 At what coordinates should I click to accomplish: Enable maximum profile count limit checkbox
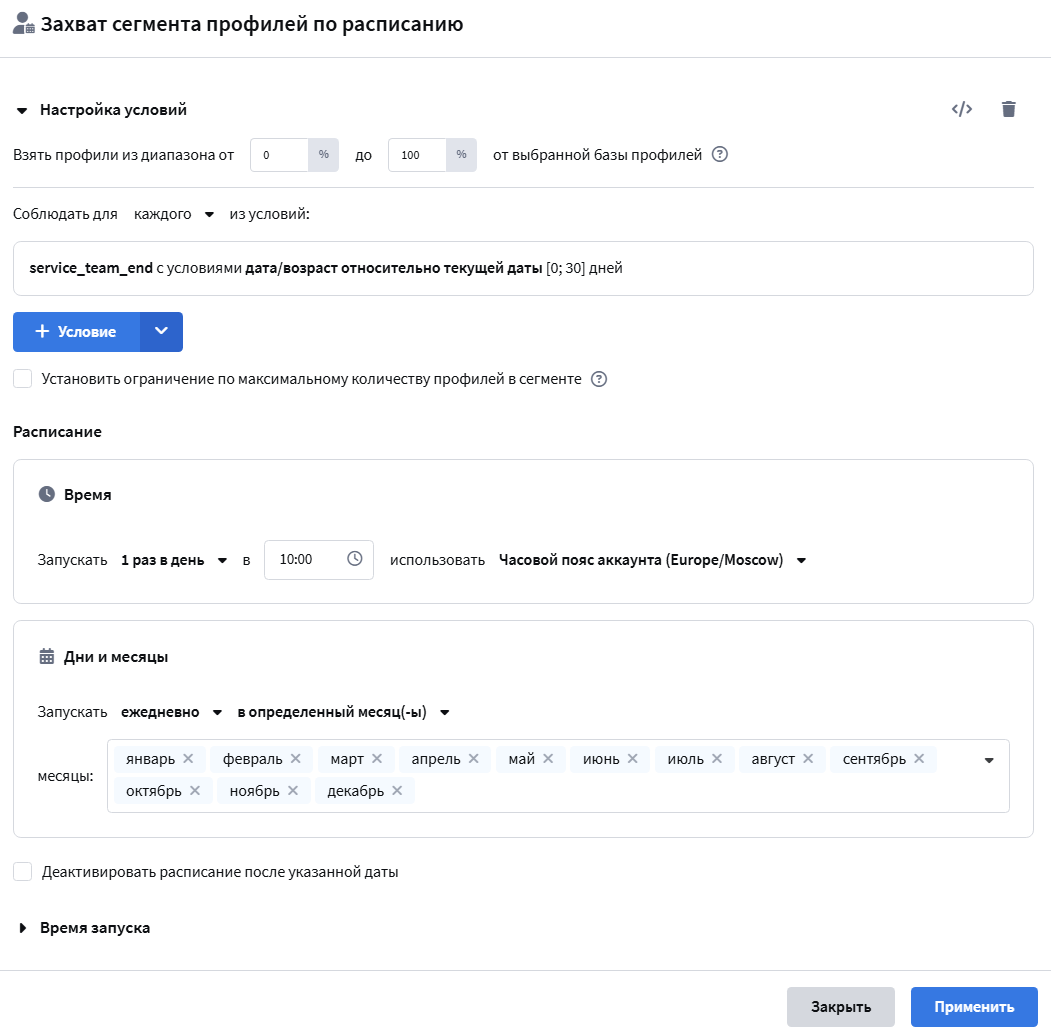point(23,379)
